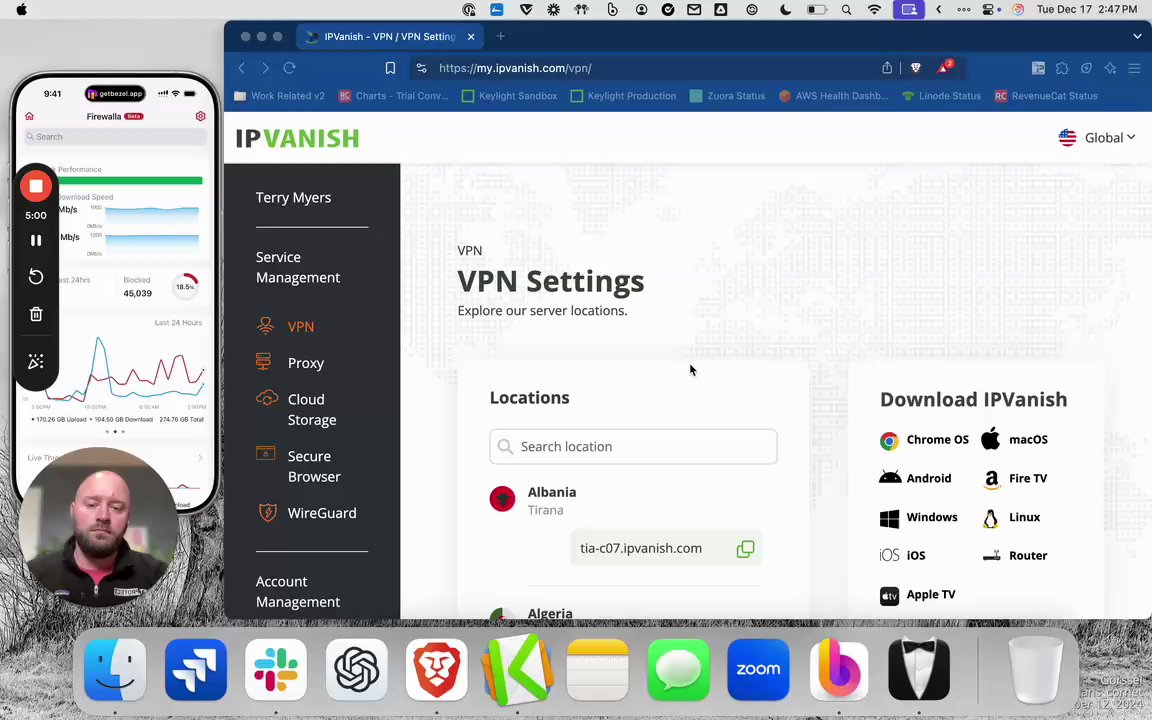Open a new browser tab
1152x720 pixels.
point(500,36)
